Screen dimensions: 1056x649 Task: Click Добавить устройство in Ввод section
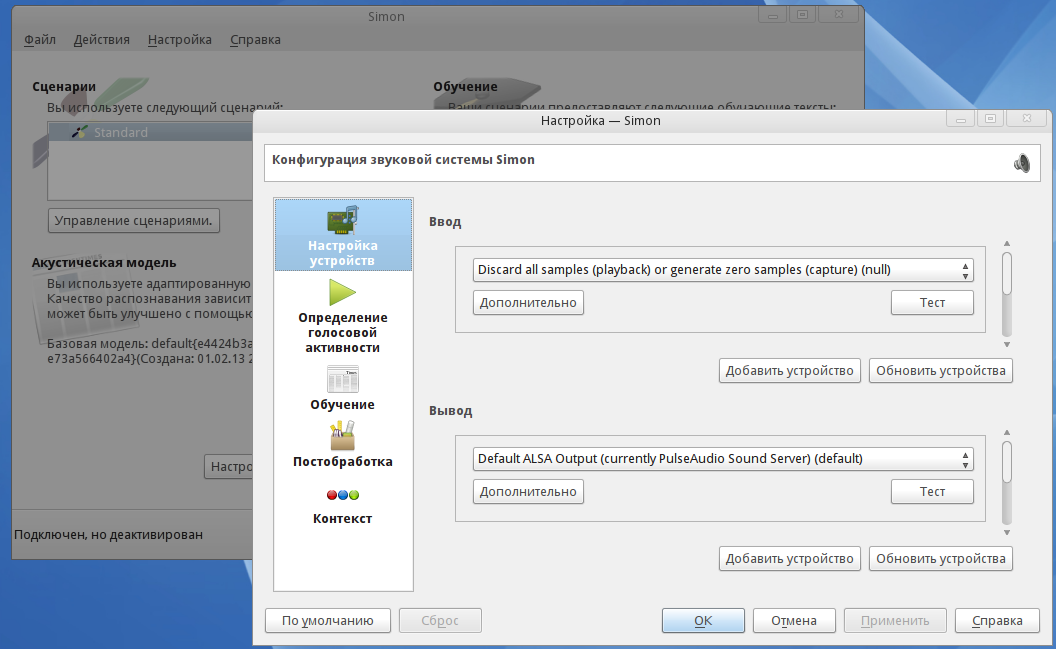coord(789,371)
